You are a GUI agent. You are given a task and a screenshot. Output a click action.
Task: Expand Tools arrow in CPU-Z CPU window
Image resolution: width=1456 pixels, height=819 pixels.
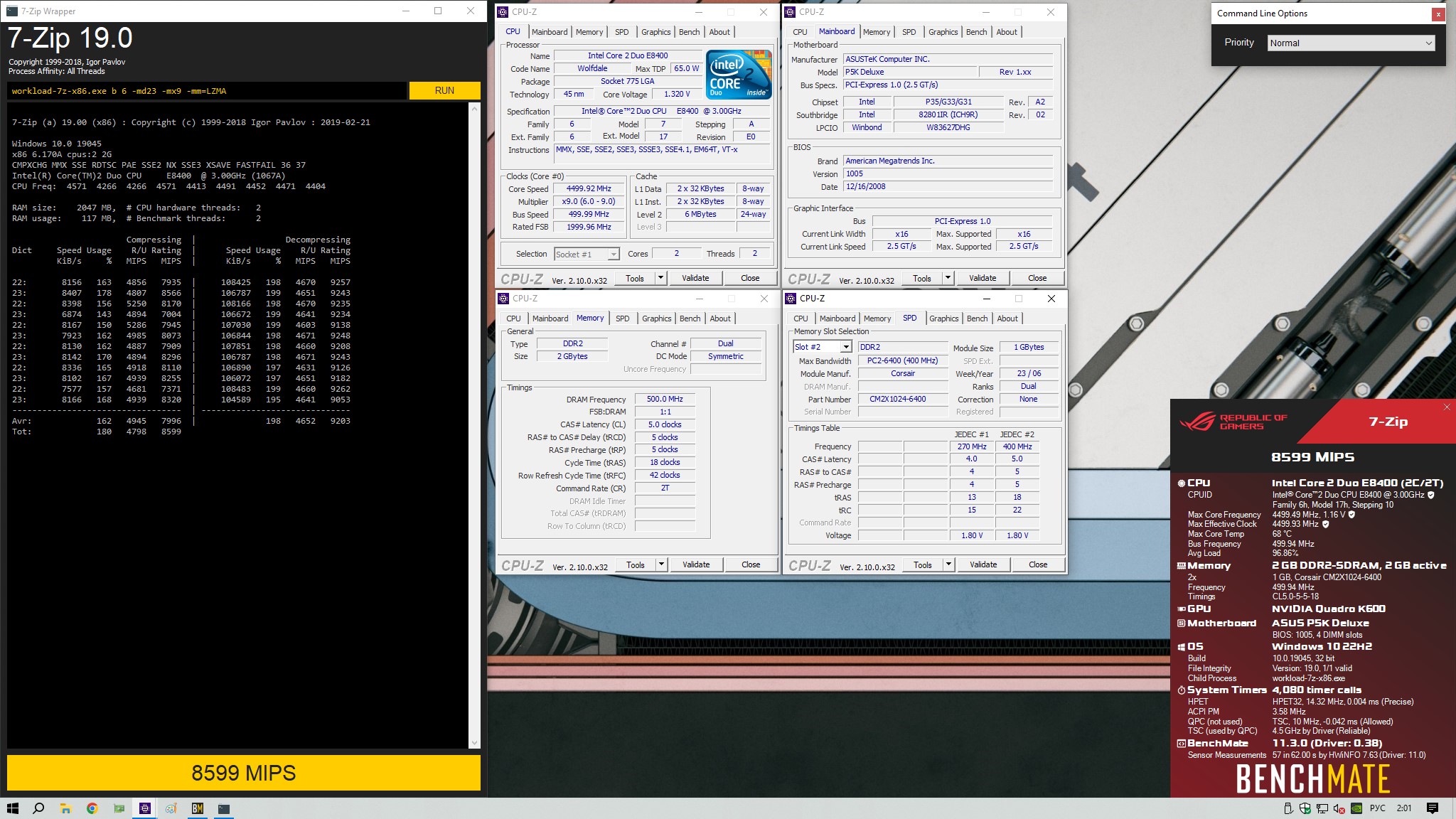click(x=661, y=278)
